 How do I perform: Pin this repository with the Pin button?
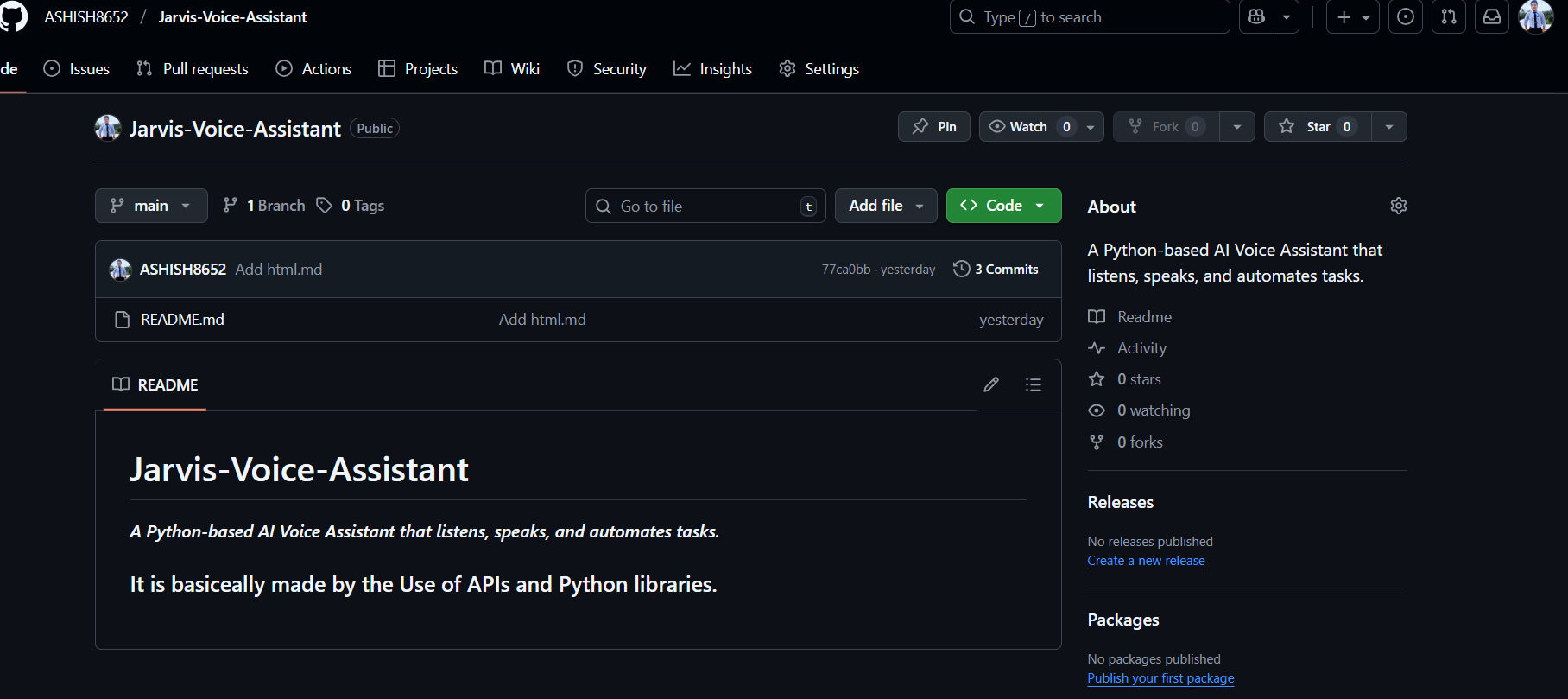click(934, 127)
